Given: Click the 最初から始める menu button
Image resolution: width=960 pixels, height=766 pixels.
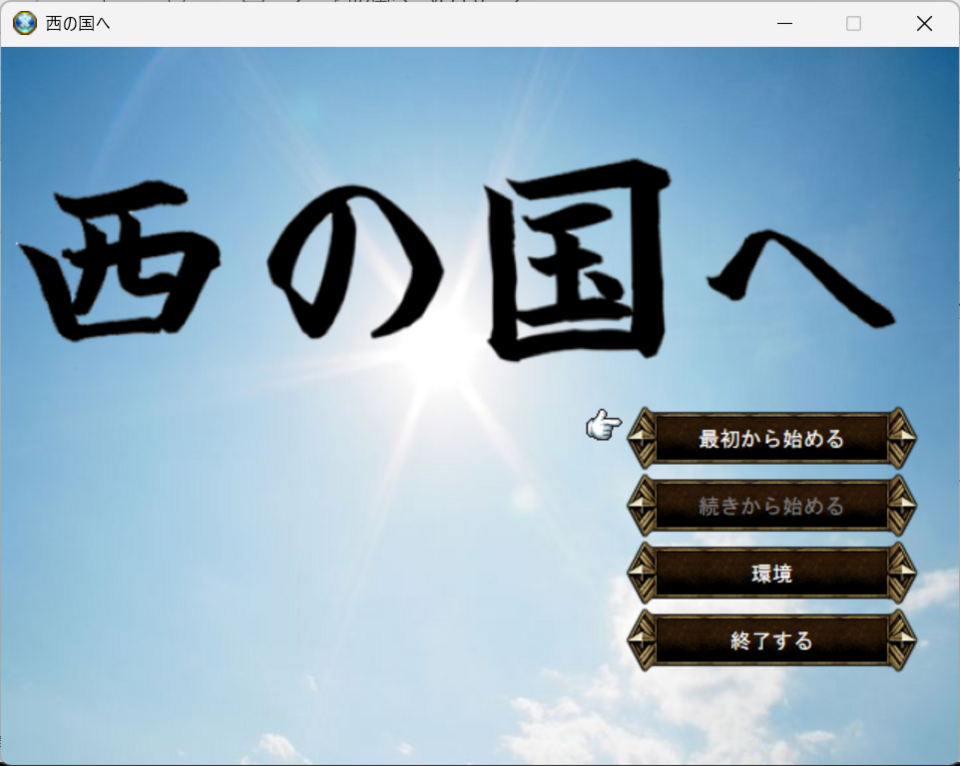Looking at the screenshot, I should [x=771, y=439].
